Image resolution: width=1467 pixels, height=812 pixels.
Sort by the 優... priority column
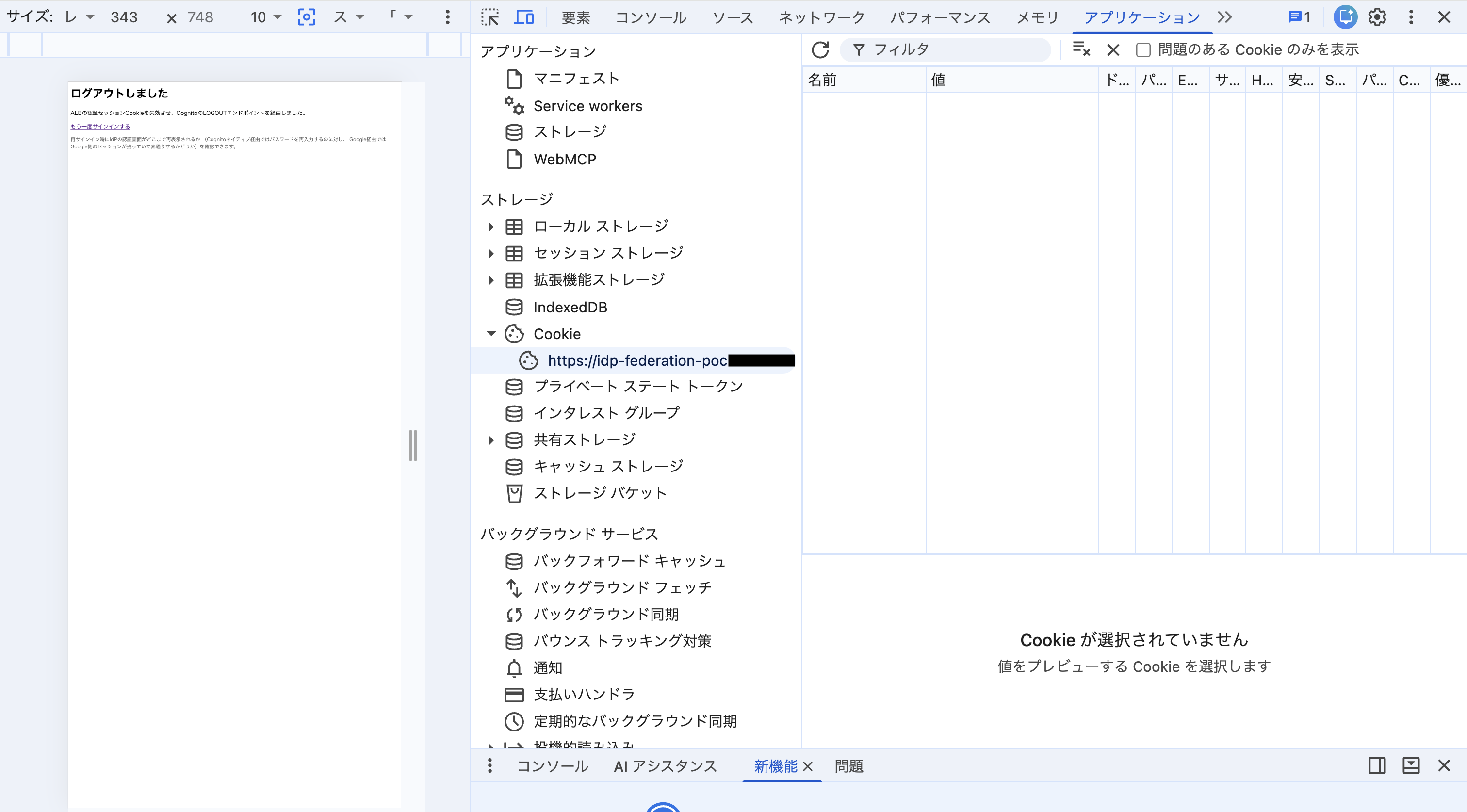(1448, 80)
